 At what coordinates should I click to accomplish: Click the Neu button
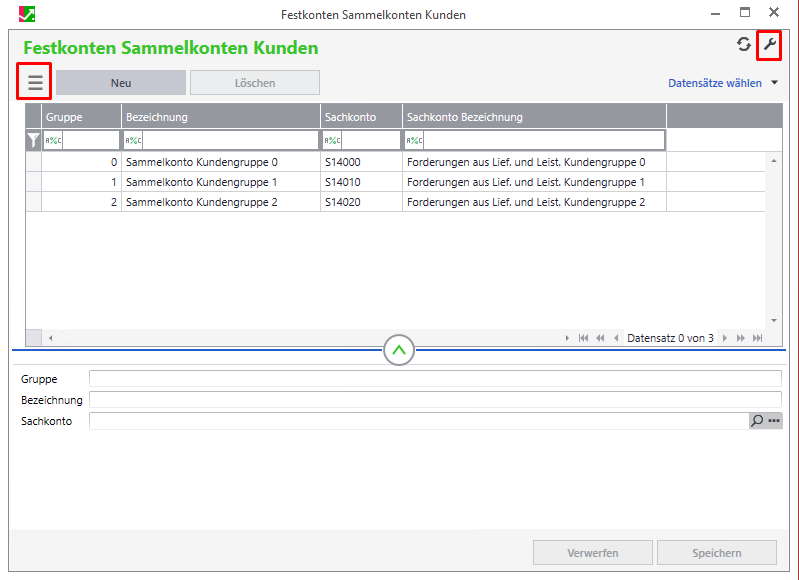121,83
